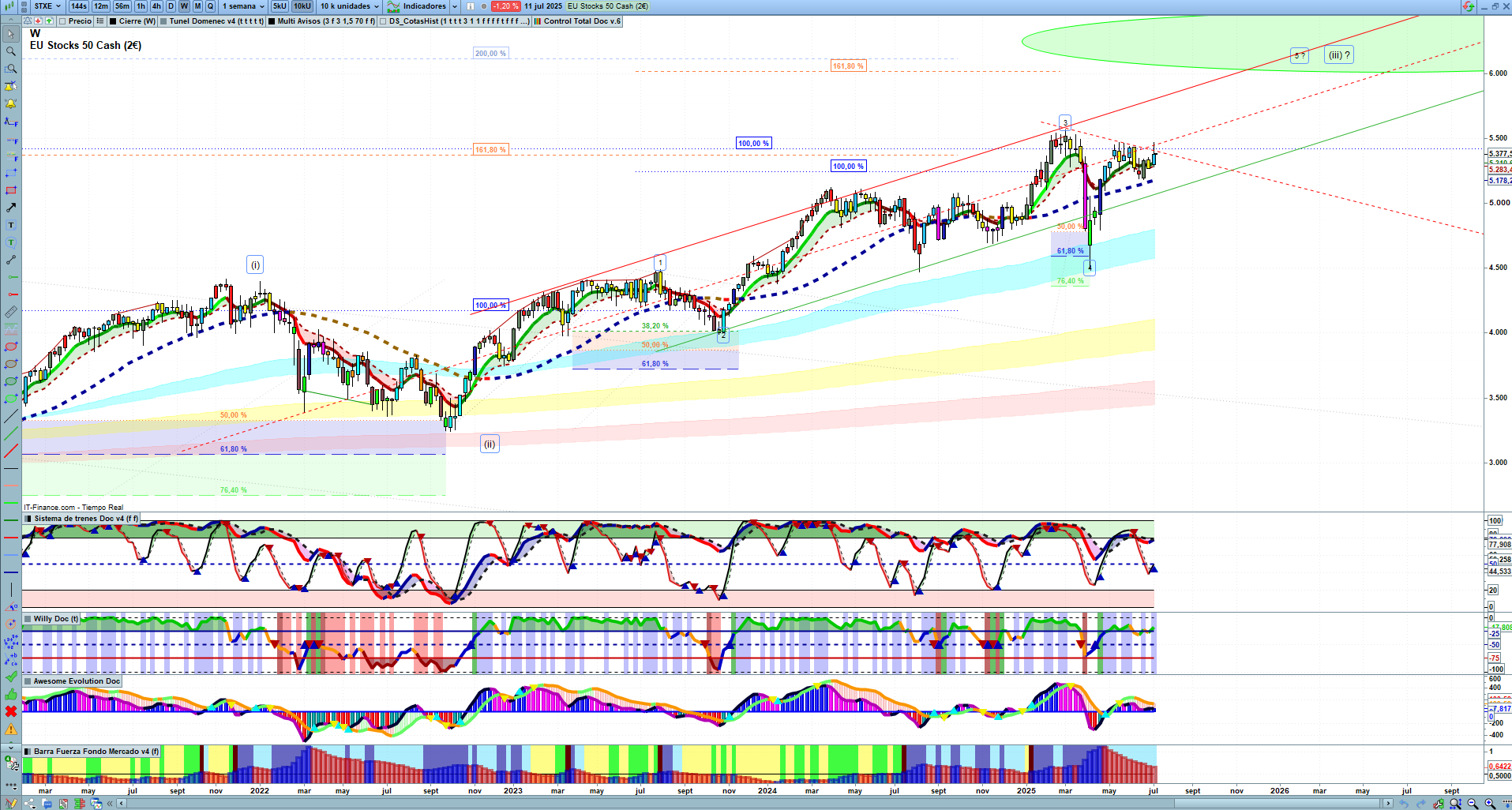Select the ruler measurement tool

pos(11,312)
